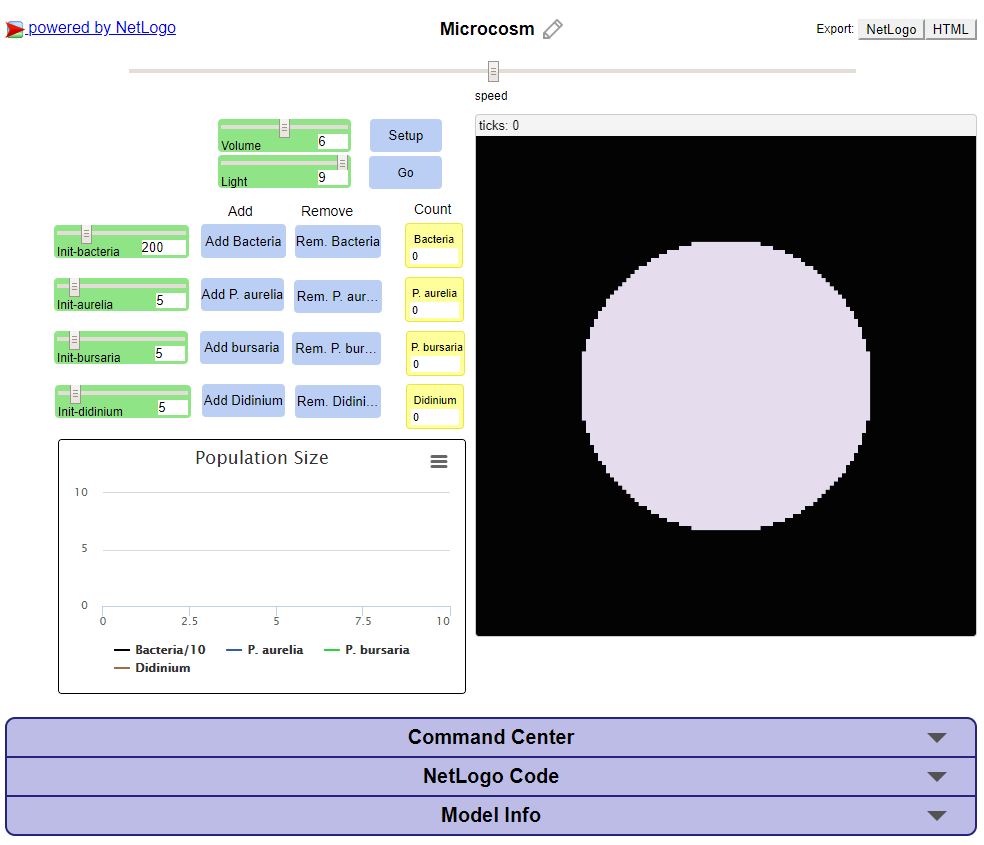
Task: Click the Init-bacteria value input field
Action: (163, 248)
